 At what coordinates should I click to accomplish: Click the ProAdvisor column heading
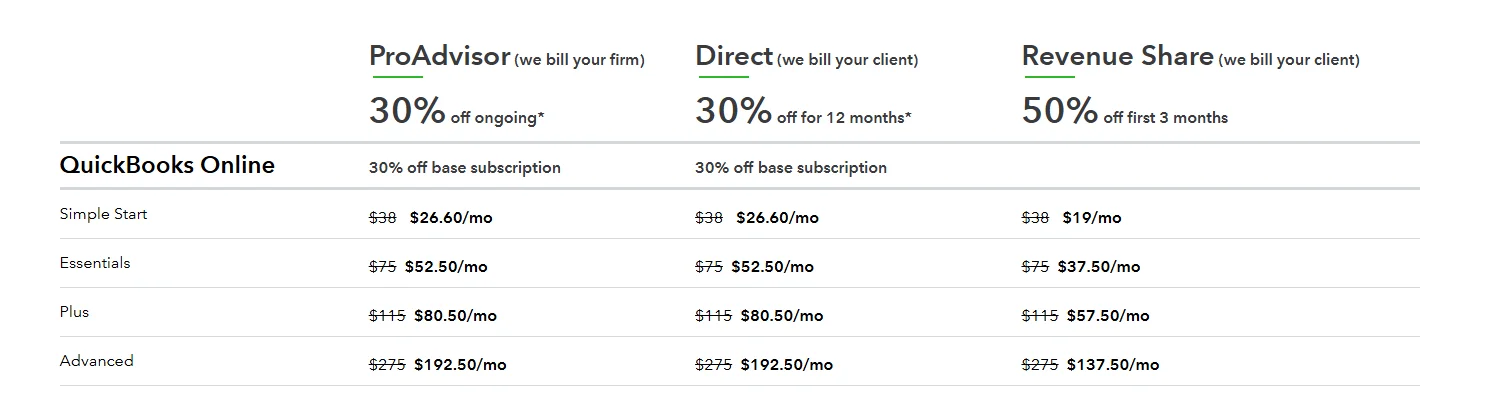(439, 57)
